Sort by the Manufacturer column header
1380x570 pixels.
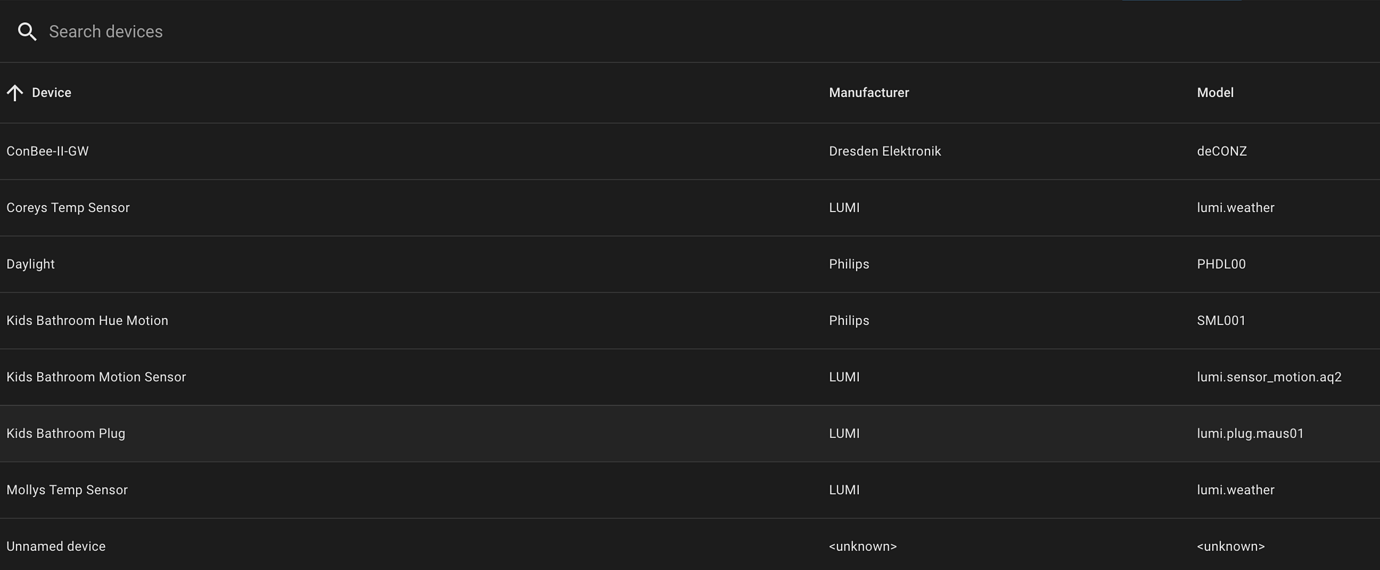point(868,93)
